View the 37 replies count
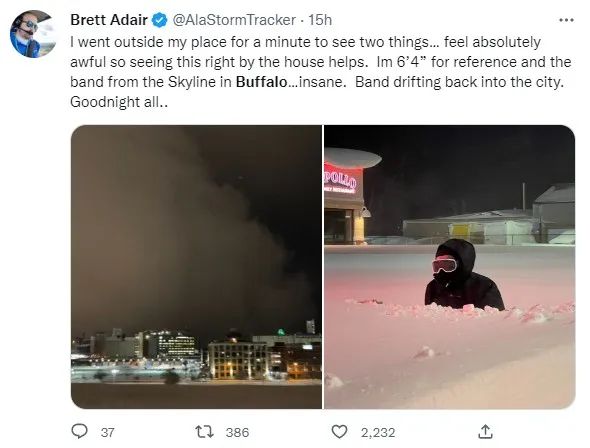Screen dimensions: 590x448 click(x=107, y=432)
